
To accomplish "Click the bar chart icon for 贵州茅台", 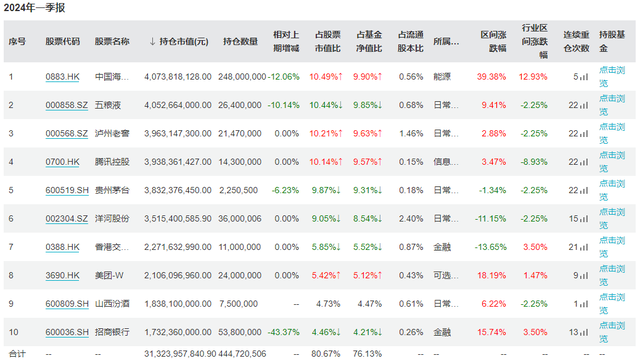I will (584, 190).
